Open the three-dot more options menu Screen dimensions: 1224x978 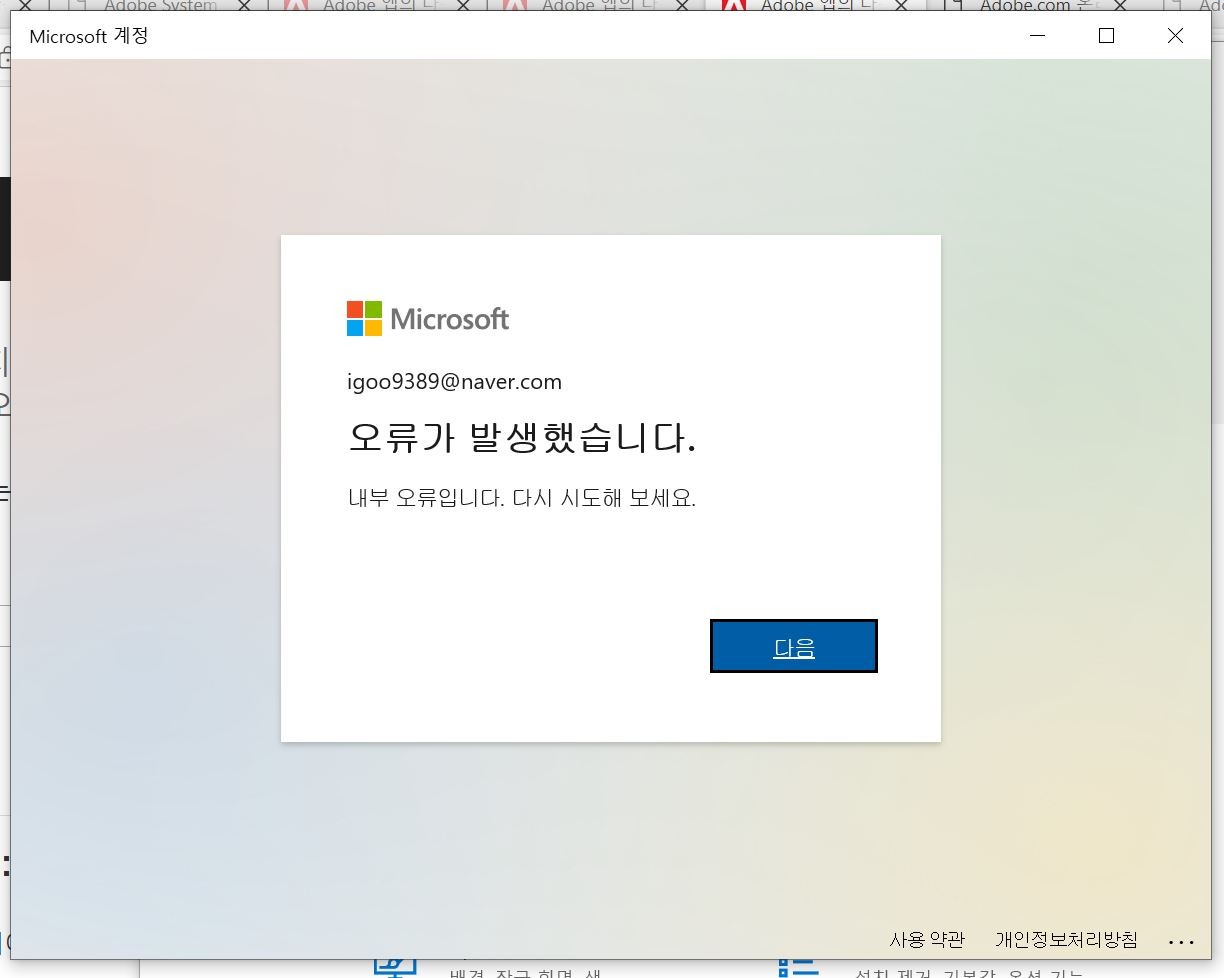click(1181, 942)
